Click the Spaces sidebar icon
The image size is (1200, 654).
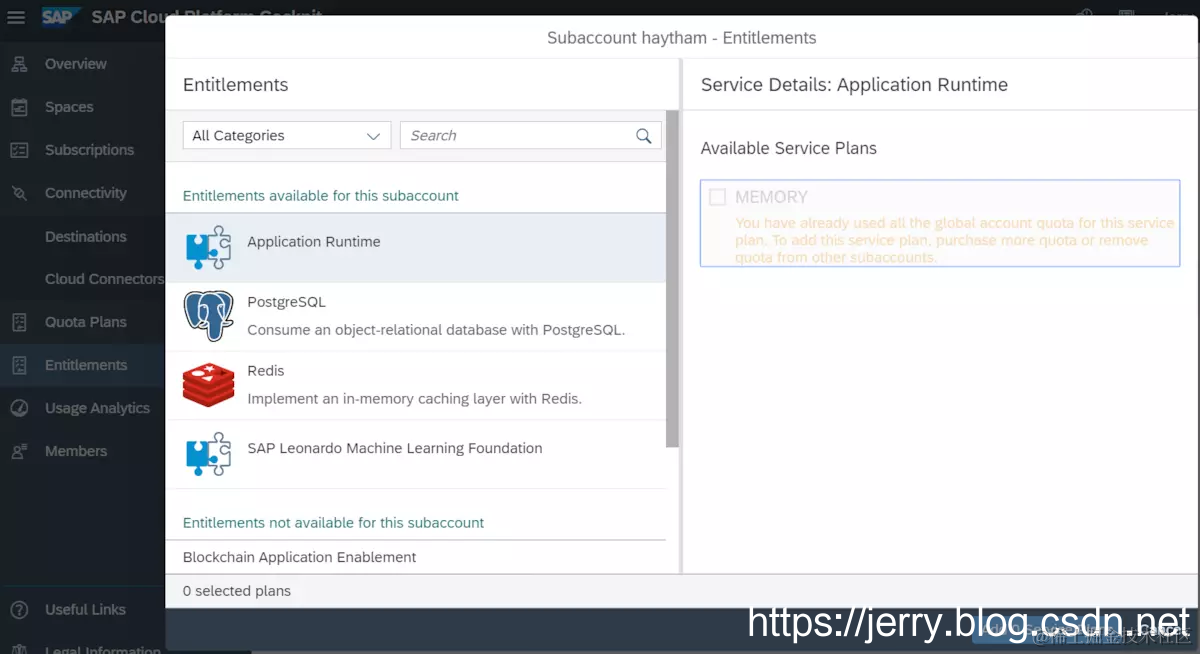19,107
